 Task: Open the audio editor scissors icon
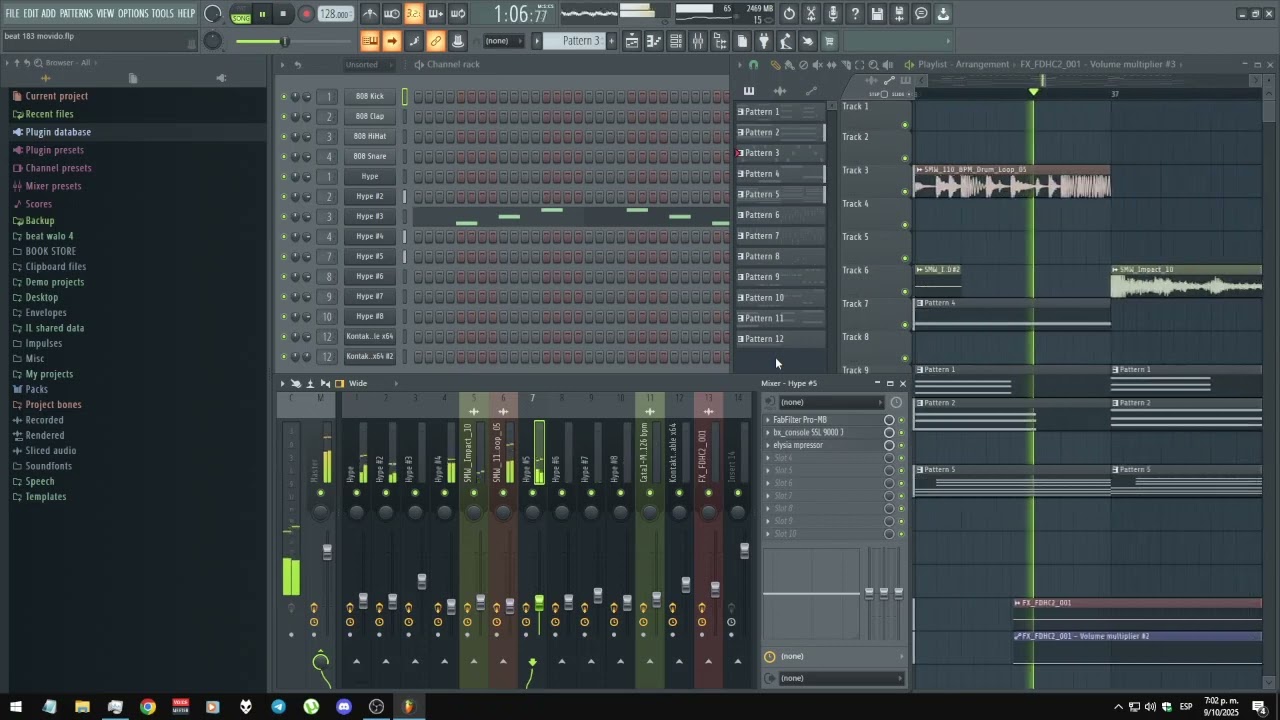811,14
